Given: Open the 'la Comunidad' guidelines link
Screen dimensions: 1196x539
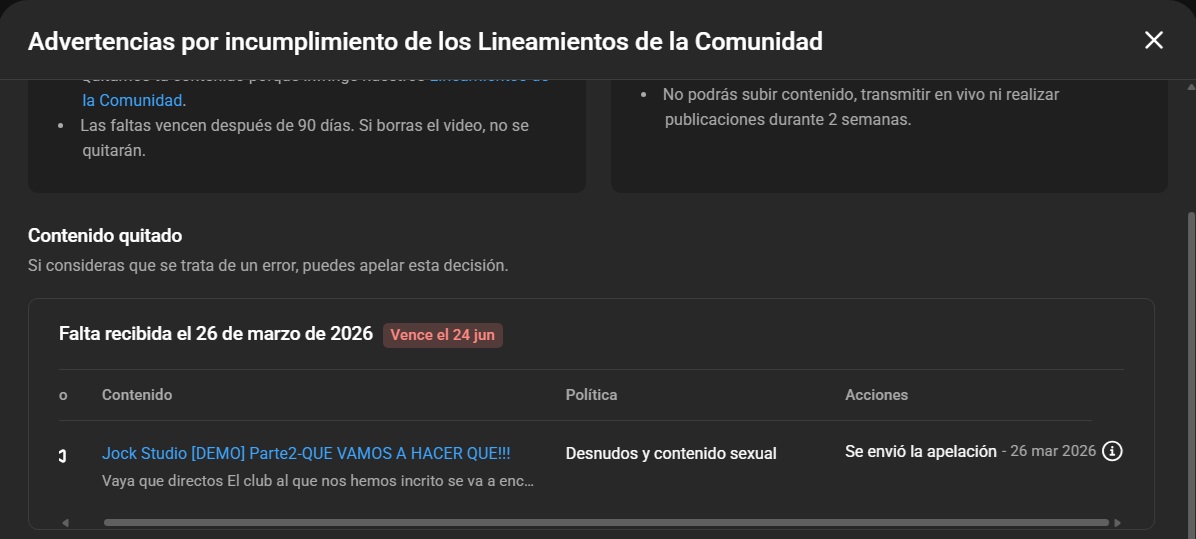Looking at the screenshot, I should 133,101.
